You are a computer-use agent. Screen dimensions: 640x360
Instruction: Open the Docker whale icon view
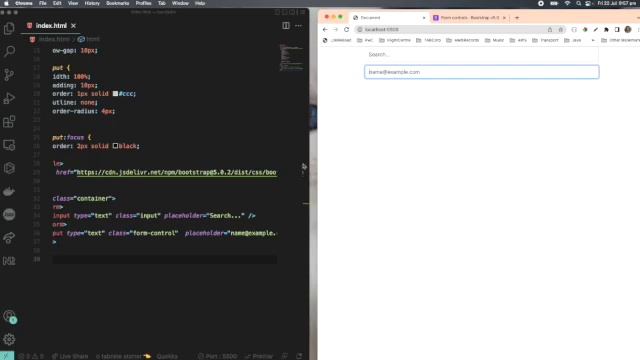(x=9, y=191)
